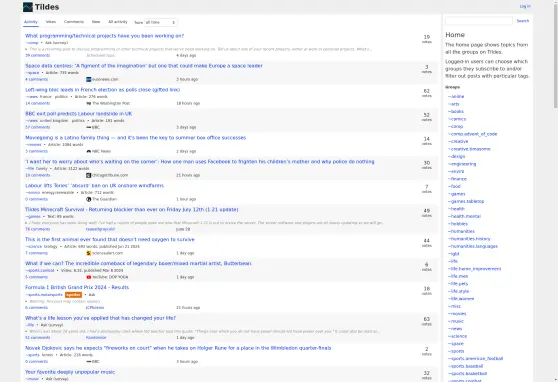The height and width of the screenshot is (382, 558).
Task: Click the '49 votes' count on Minecraft post
Action: coord(427,213)
